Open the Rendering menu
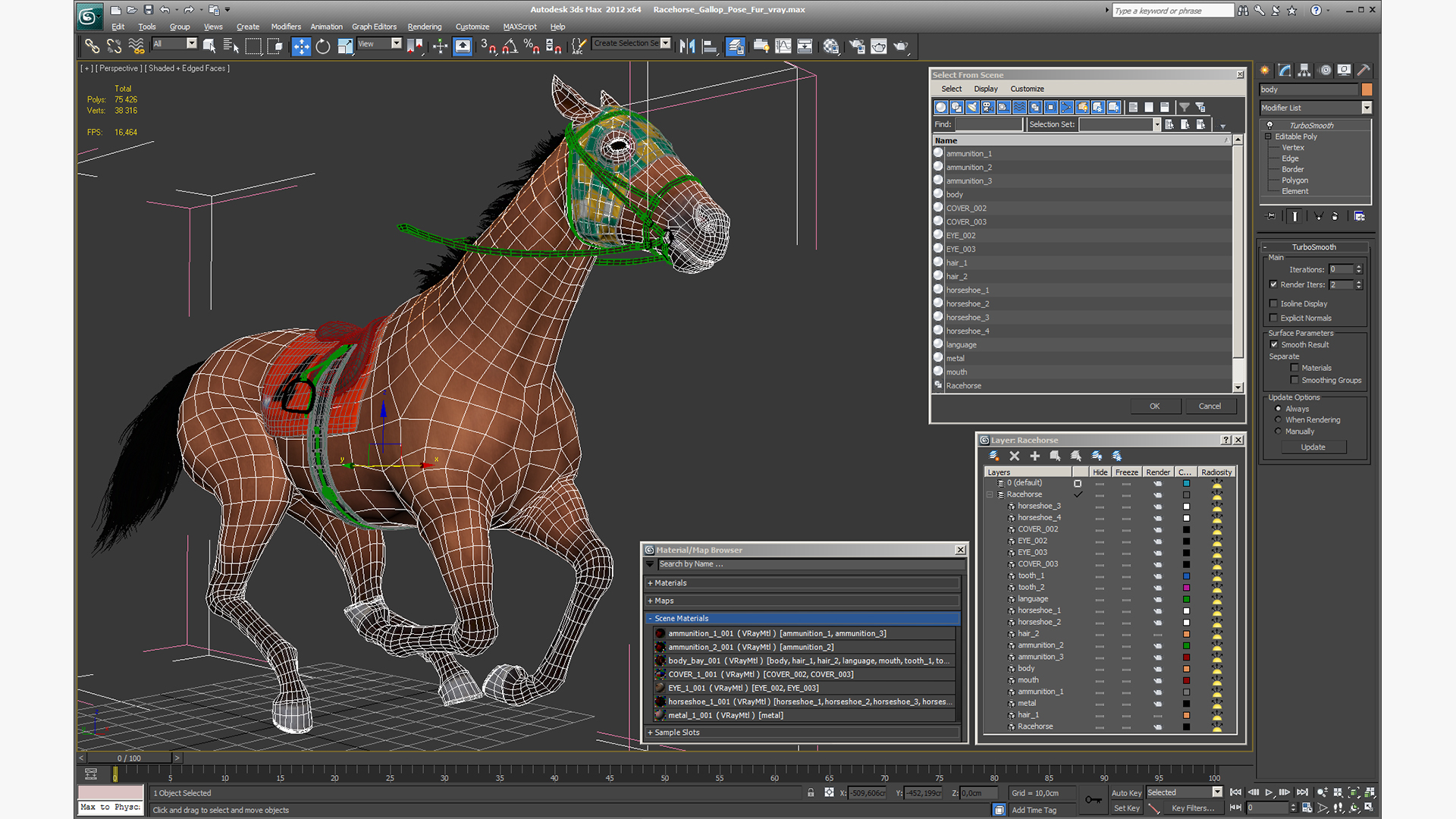This screenshot has width=1456, height=819. point(424,27)
